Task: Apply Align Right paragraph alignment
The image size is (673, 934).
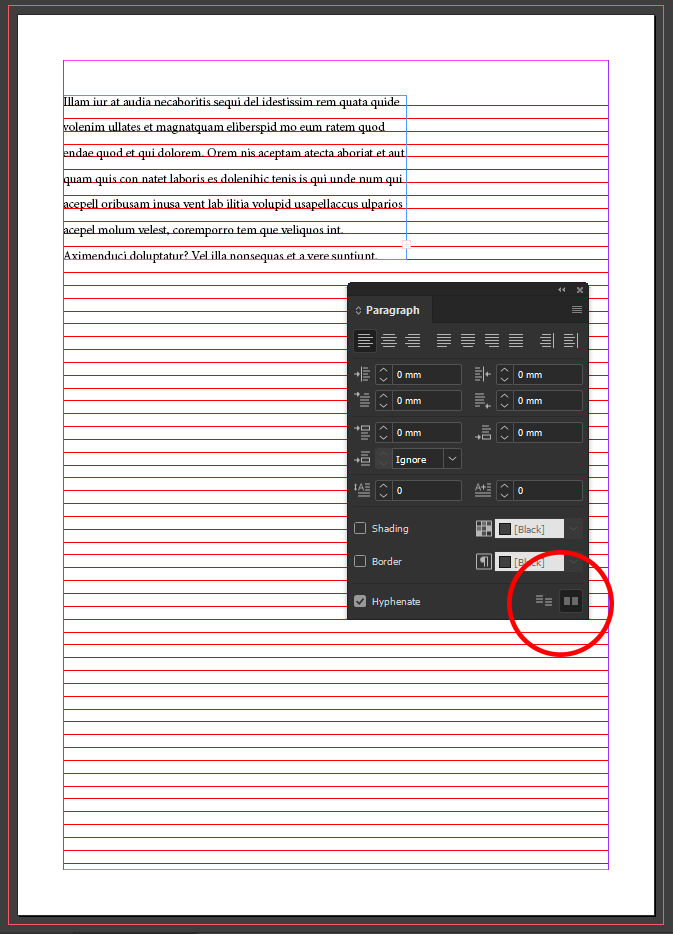Action: pos(412,341)
